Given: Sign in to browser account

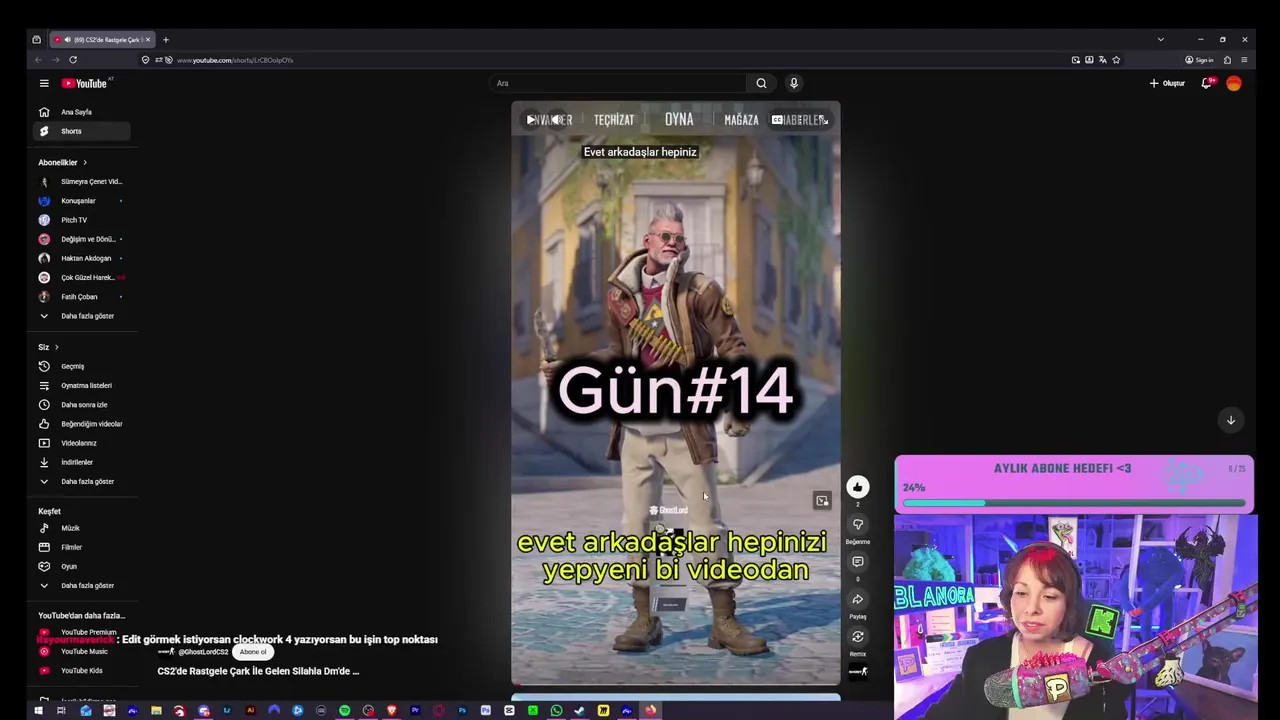Looking at the screenshot, I should (x=1199, y=60).
